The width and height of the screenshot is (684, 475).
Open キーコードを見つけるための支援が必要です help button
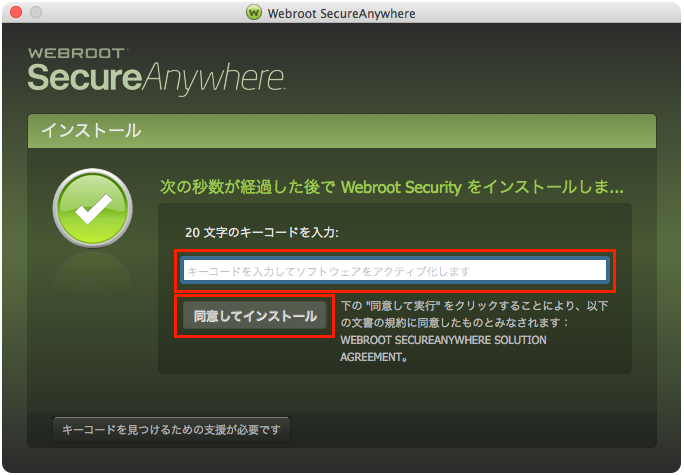[x=171, y=430]
